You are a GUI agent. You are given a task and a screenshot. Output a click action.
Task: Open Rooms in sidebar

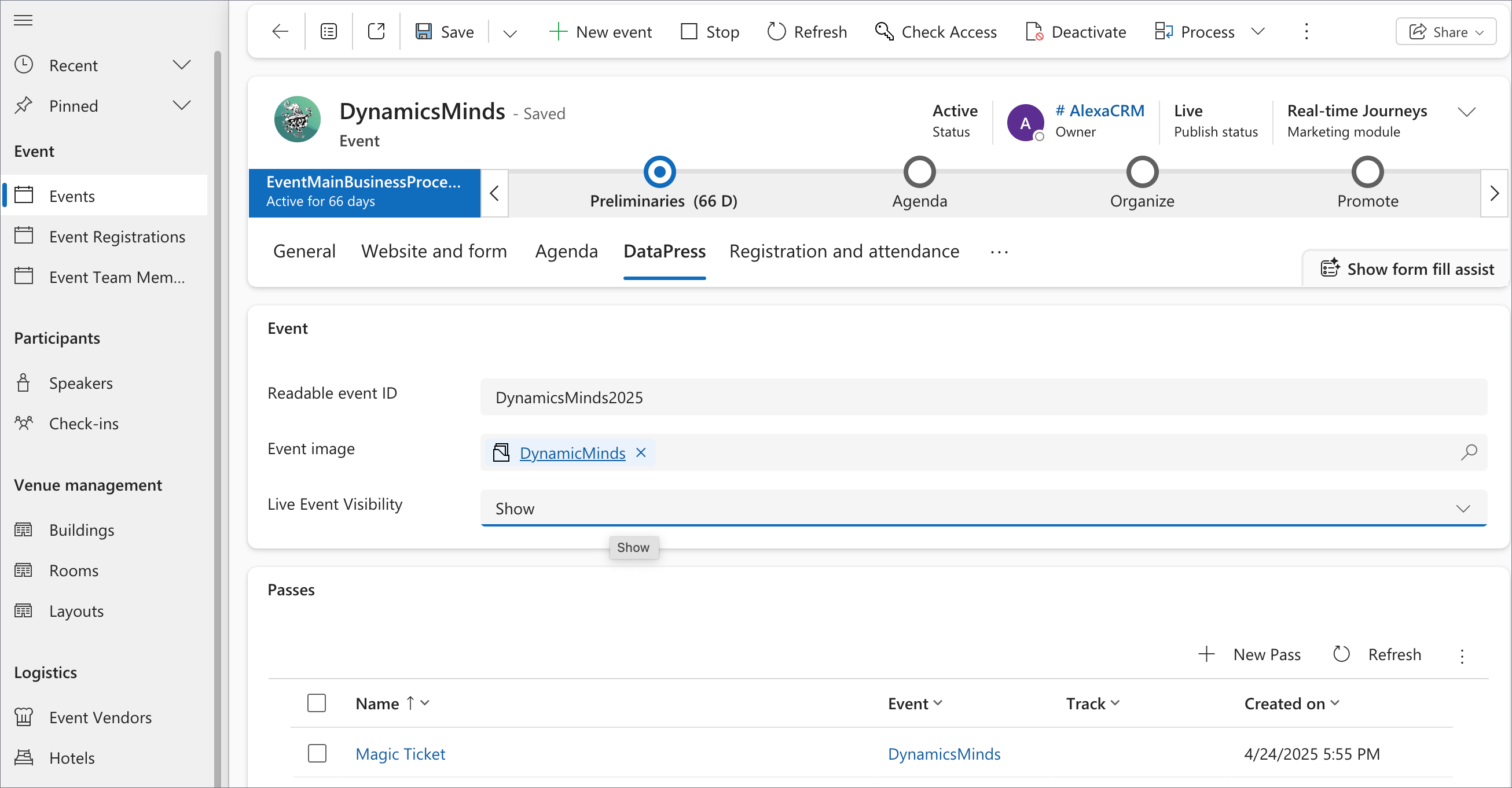(104, 570)
